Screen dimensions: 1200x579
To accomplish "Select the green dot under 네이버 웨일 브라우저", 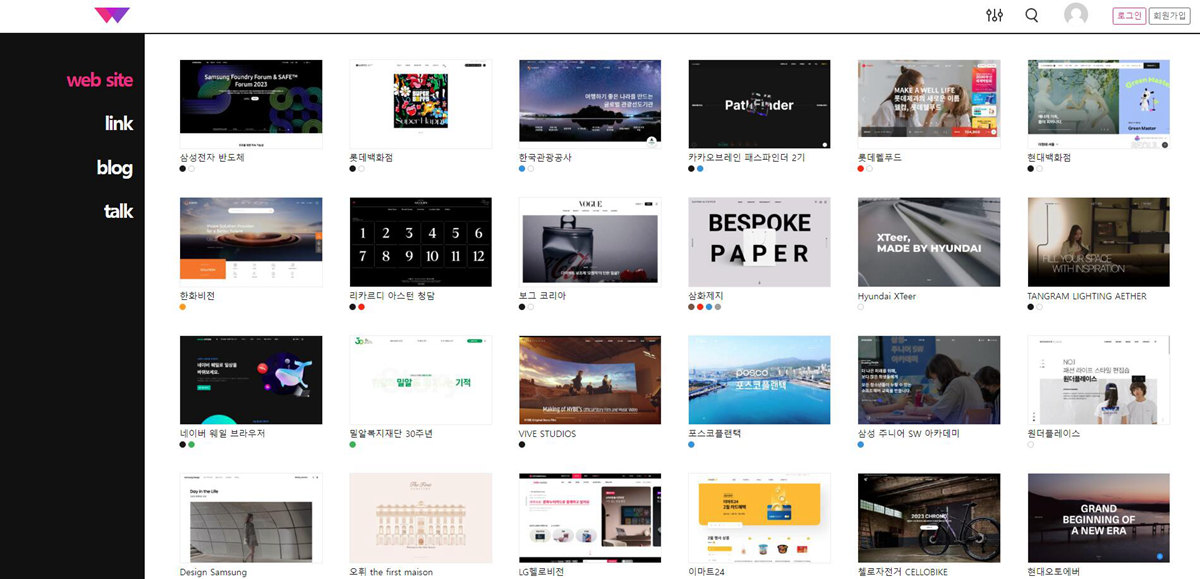I will pyautogui.click(x=191, y=445).
